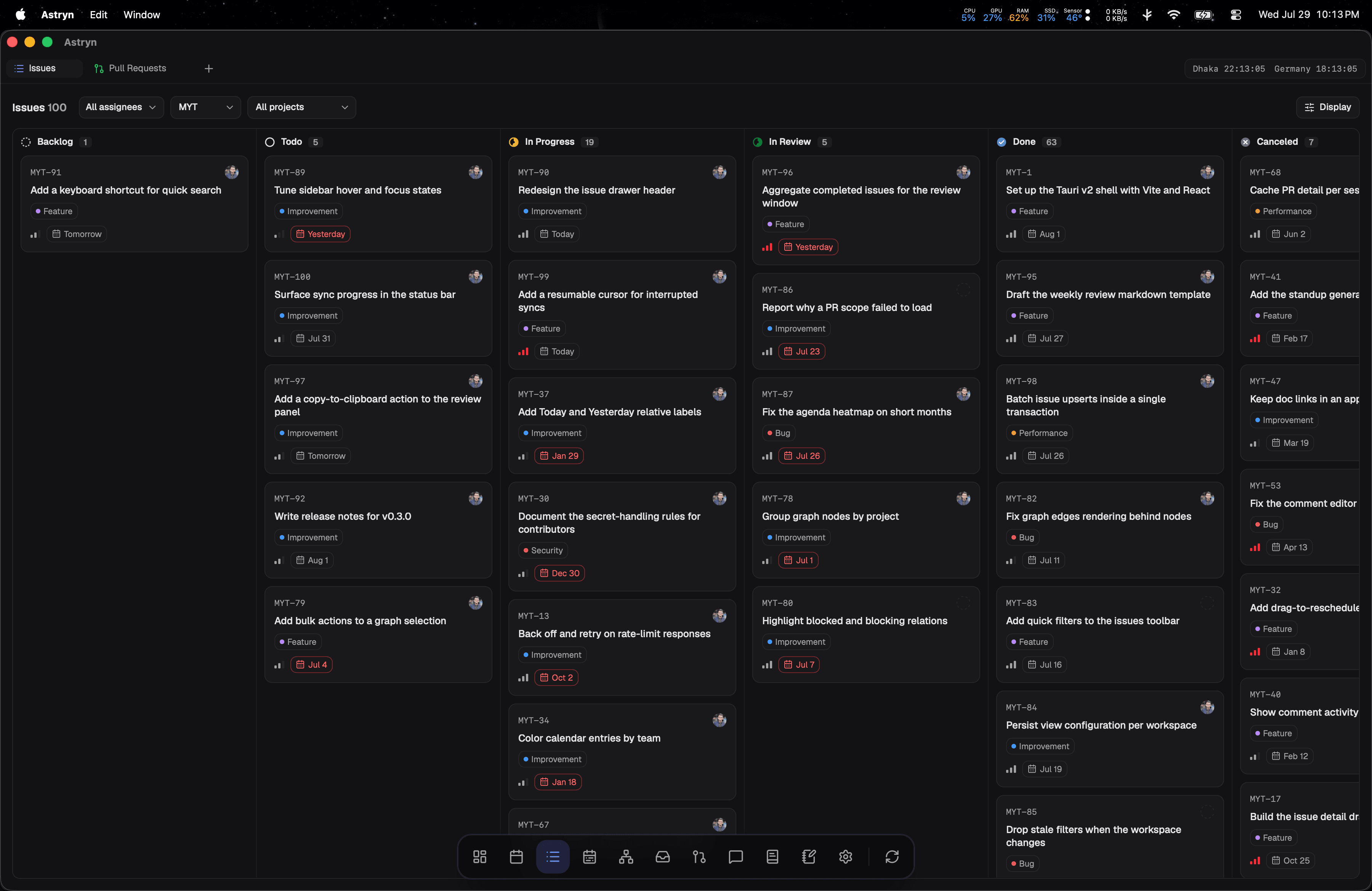Click priority bars on MYT-99 card

(523, 351)
